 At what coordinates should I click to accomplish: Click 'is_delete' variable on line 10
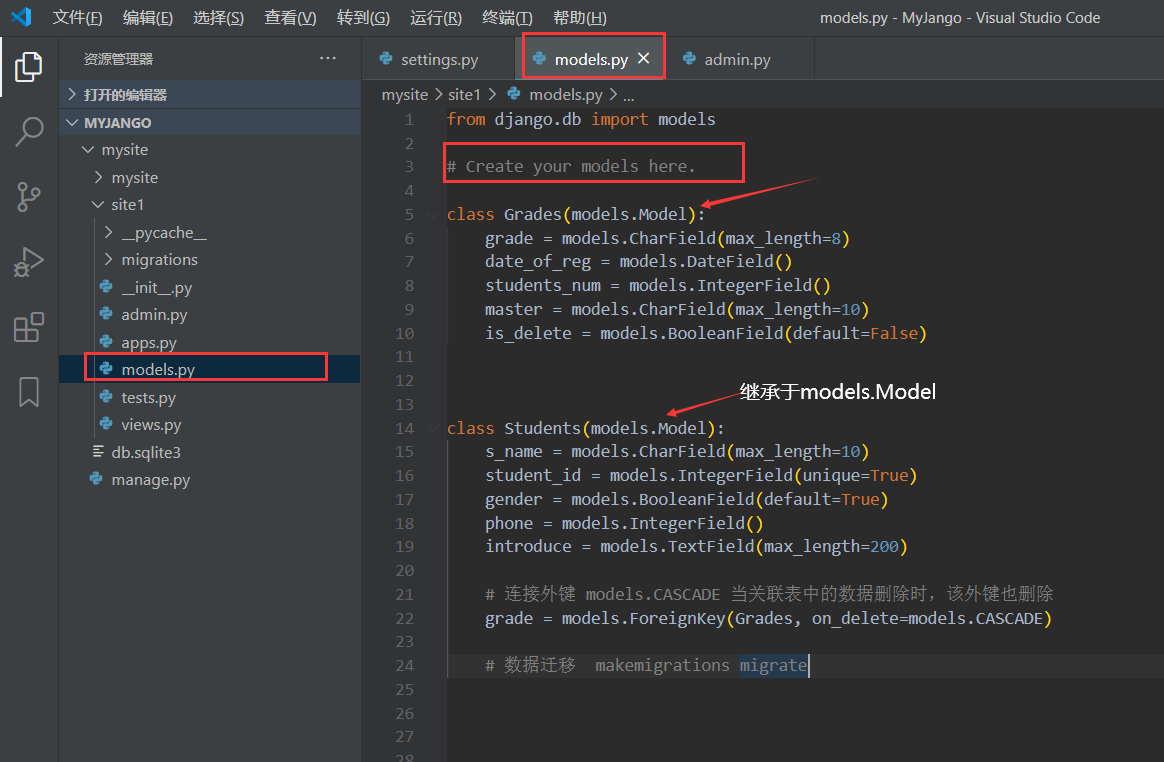(529, 333)
